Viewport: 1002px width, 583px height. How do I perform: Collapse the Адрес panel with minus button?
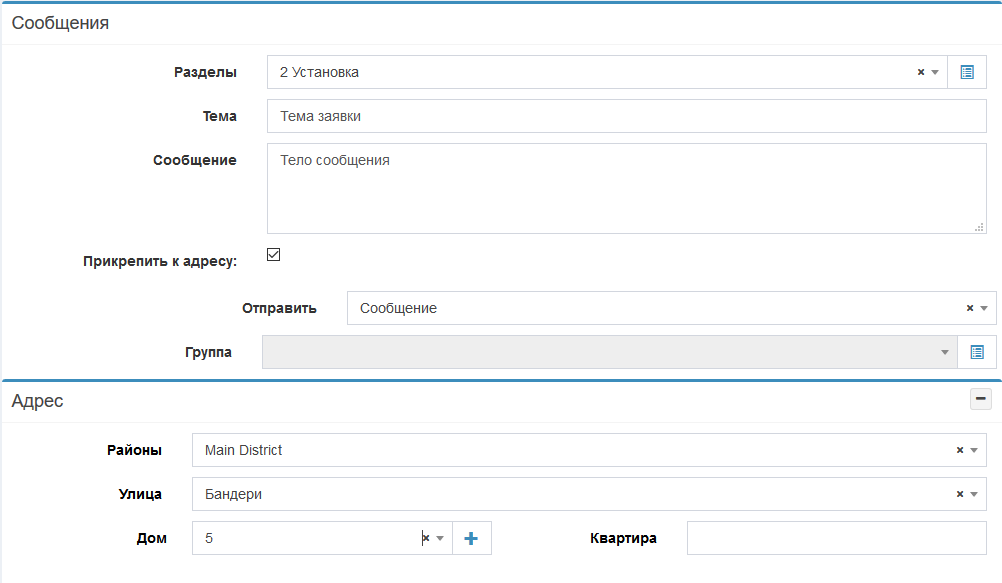[x=980, y=400]
